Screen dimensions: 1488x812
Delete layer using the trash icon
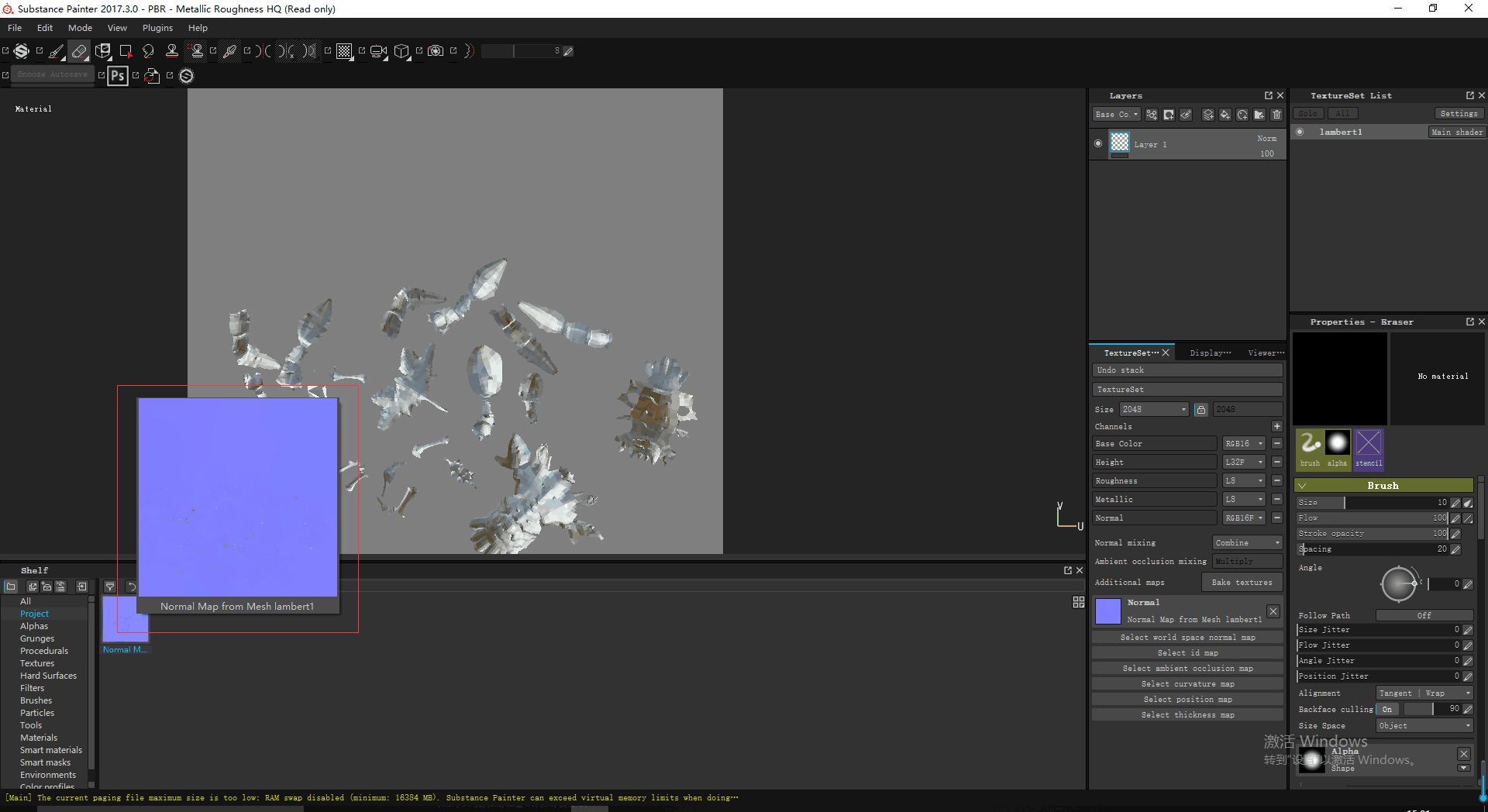[x=1276, y=115]
